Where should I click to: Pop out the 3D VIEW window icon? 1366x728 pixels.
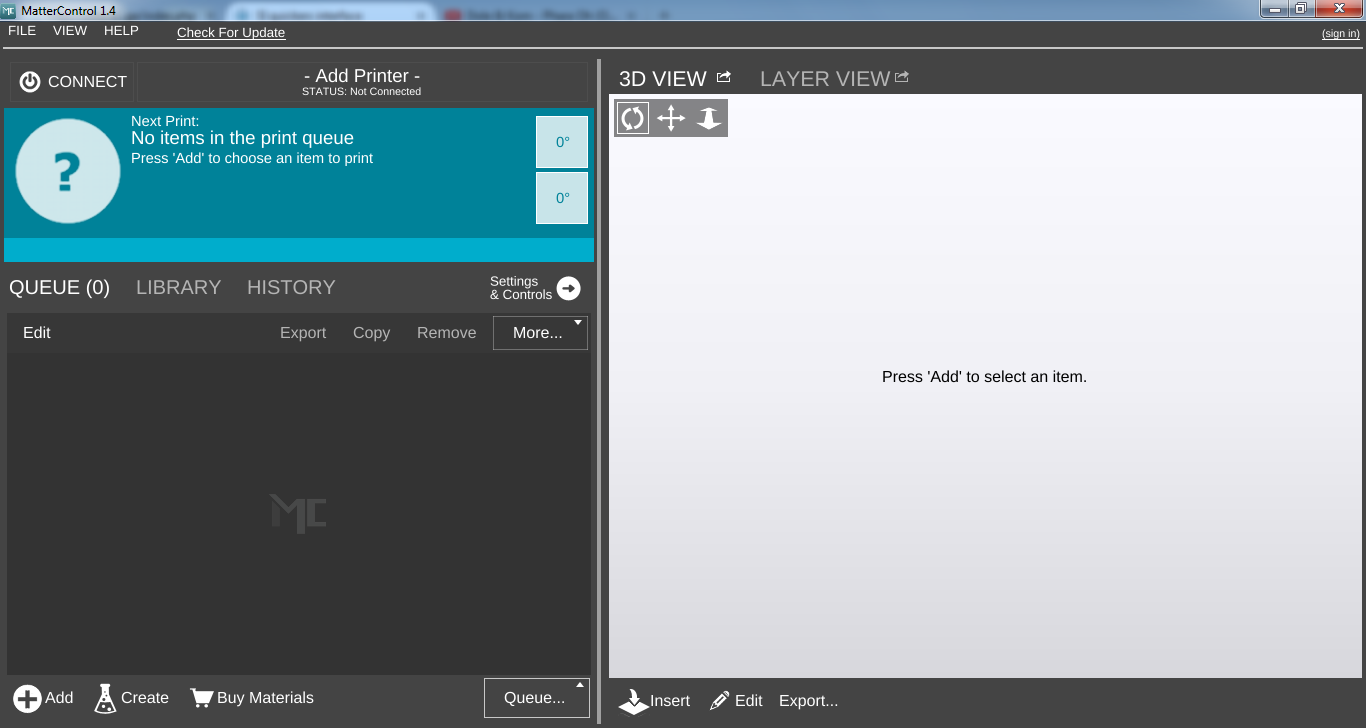724,77
